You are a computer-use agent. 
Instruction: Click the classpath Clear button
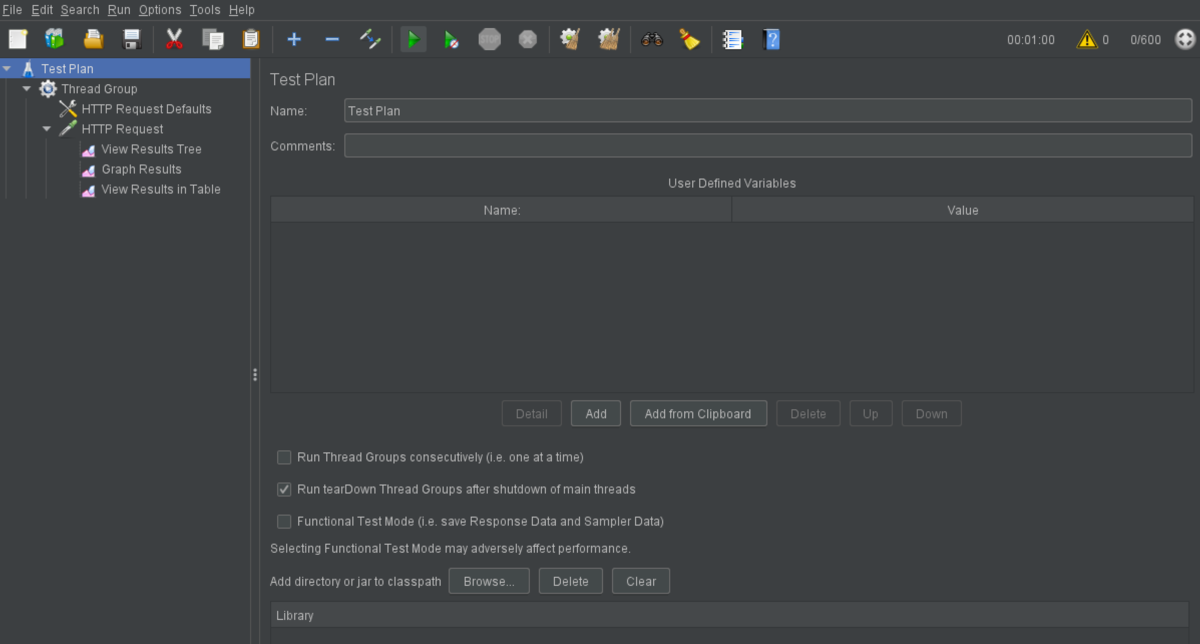pos(641,581)
